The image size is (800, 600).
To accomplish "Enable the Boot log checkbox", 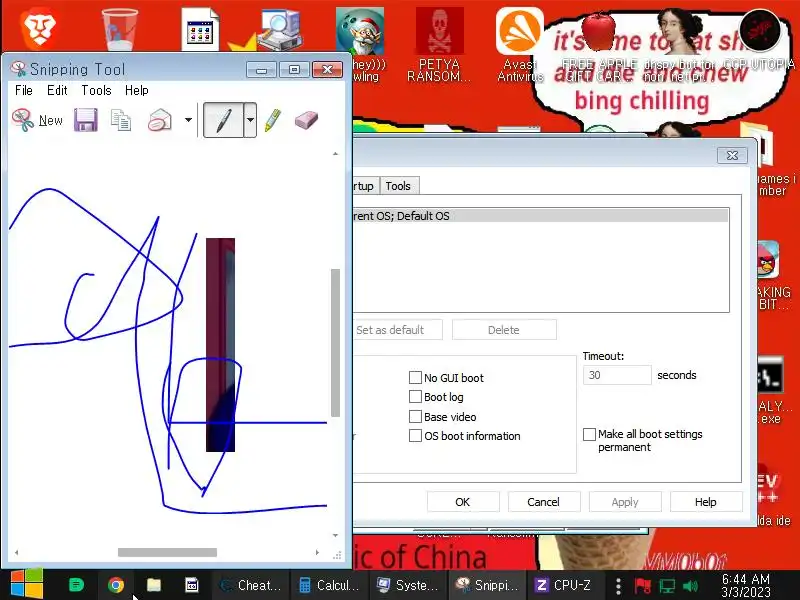I will click(415, 397).
